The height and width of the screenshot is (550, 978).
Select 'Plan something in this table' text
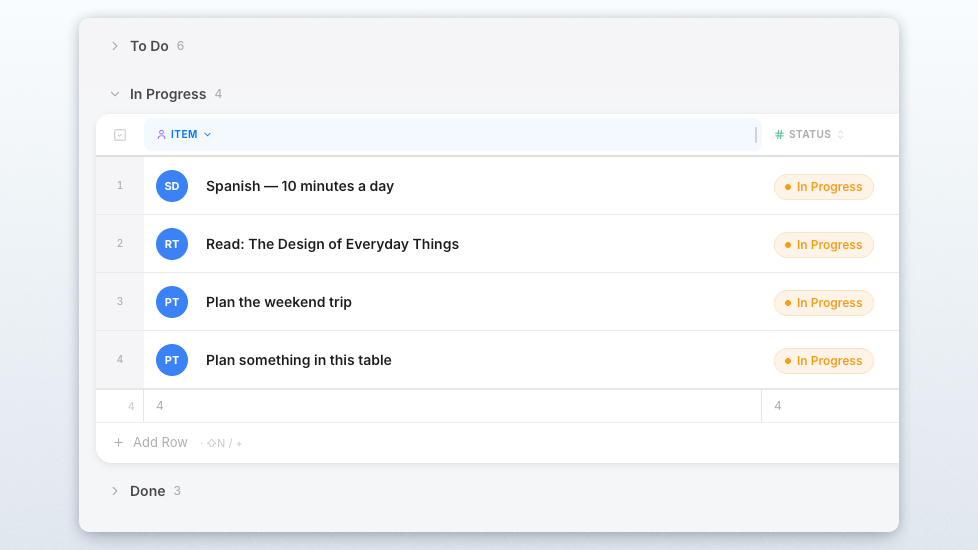(299, 360)
